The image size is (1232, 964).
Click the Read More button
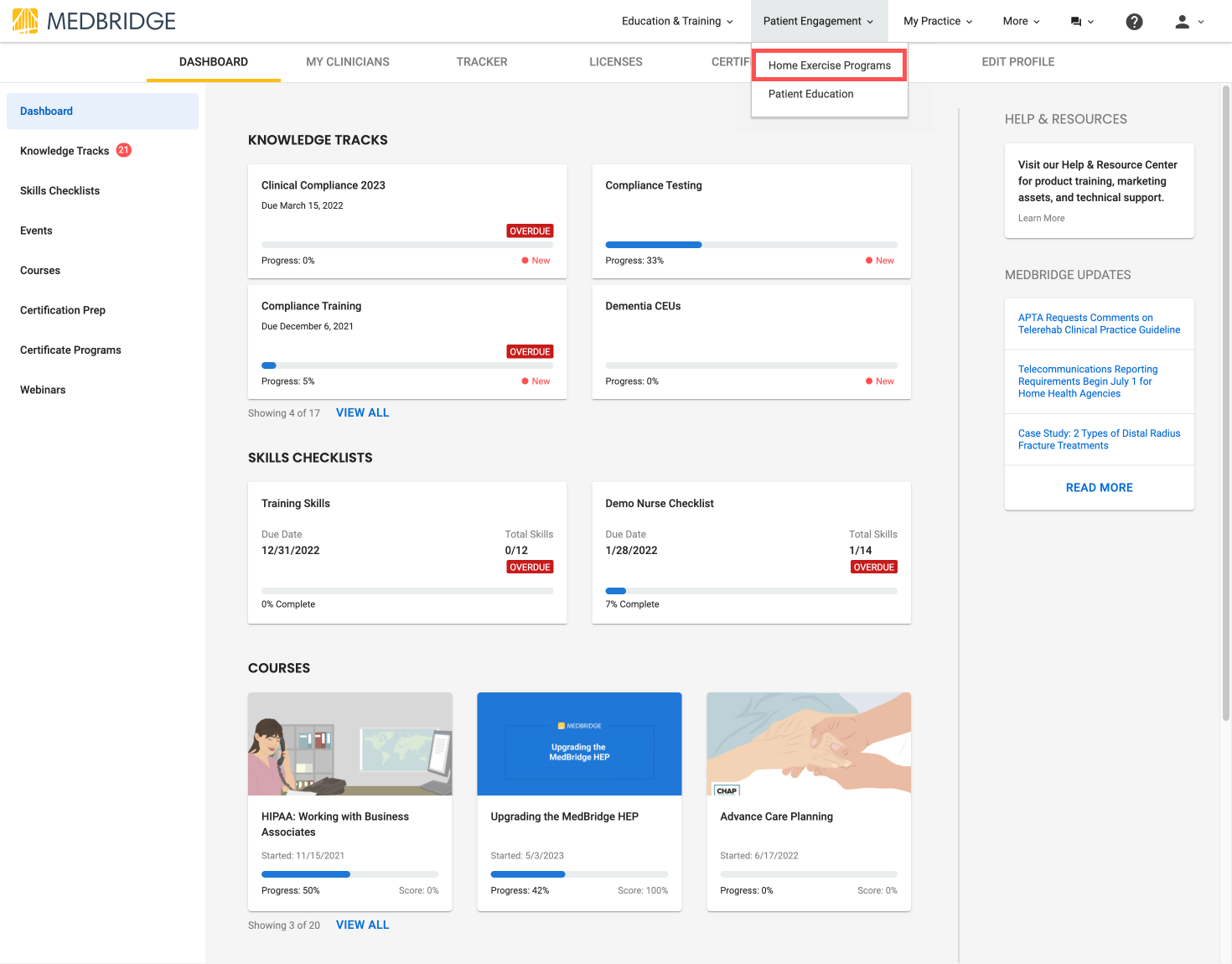(1099, 488)
